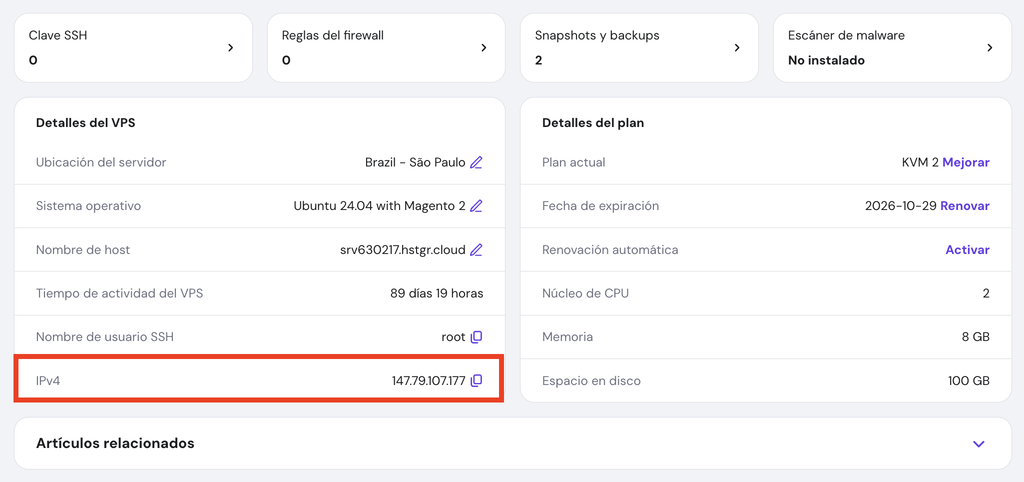The height and width of the screenshot is (482, 1024).
Task: Click the hostname srv630217.hstgr.cloud text
Action: coord(402,250)
